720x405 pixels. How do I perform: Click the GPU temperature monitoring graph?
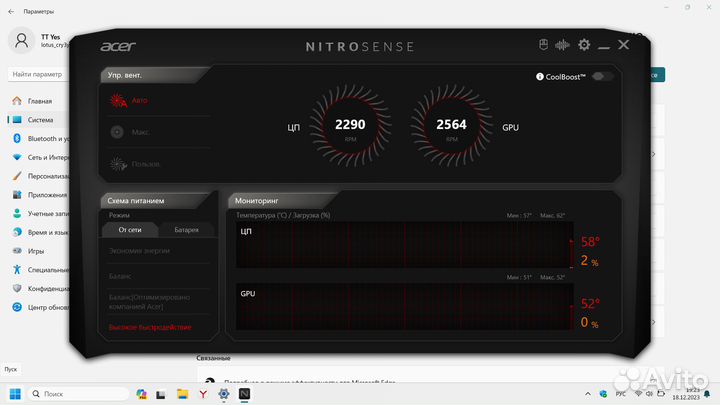click(x=405, y=307)
